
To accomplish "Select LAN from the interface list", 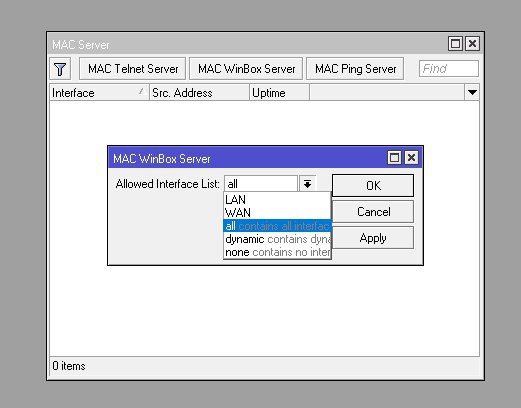I will pos(277,200).
